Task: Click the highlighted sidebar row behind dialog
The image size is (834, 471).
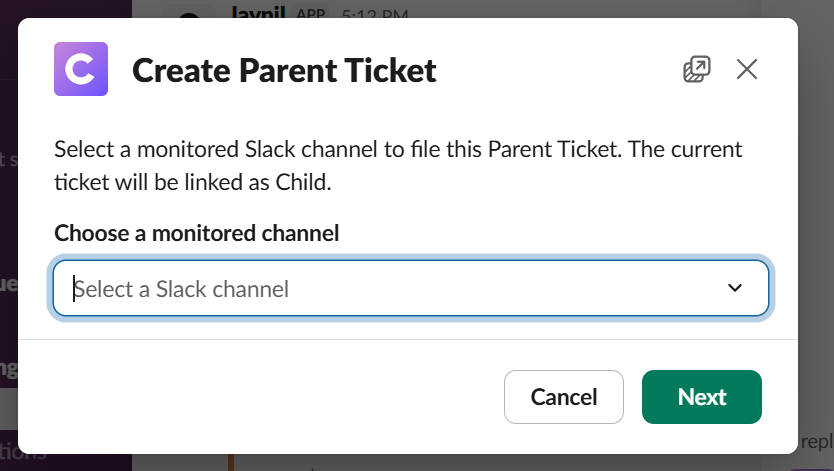Action: (9, 410)
